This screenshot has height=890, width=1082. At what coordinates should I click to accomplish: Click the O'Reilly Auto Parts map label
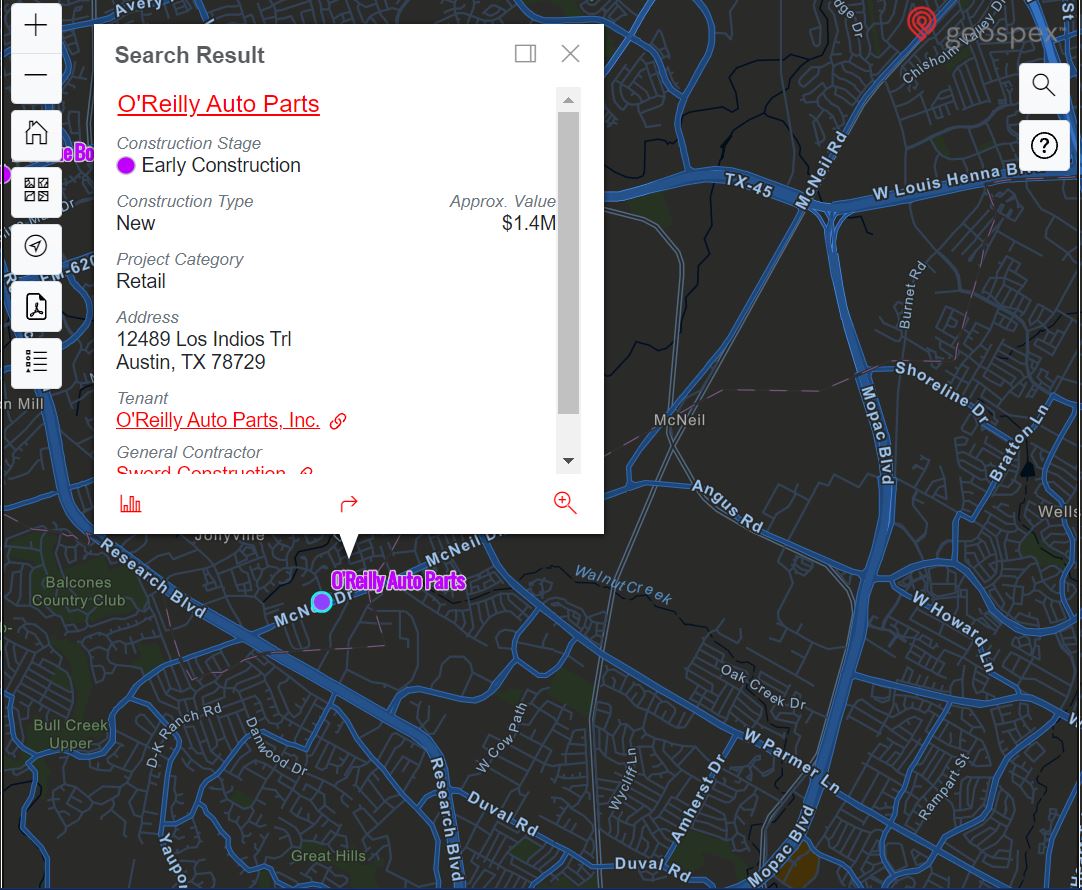pos(398,581)
